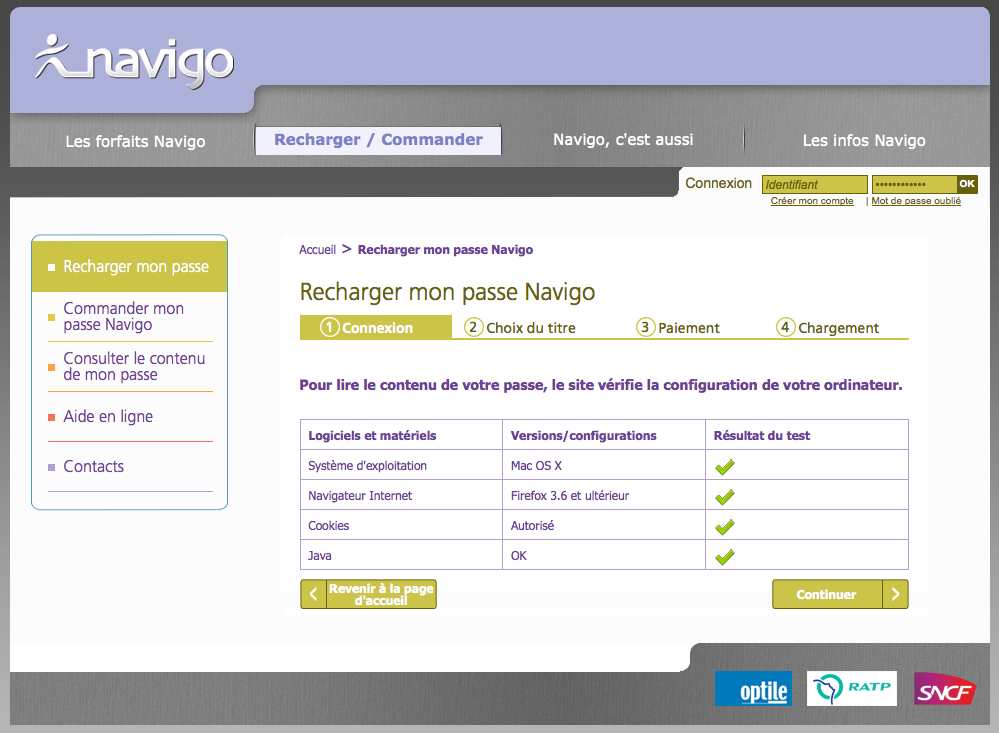Click the left arrow on Revenir button

(x=313, y=595)
